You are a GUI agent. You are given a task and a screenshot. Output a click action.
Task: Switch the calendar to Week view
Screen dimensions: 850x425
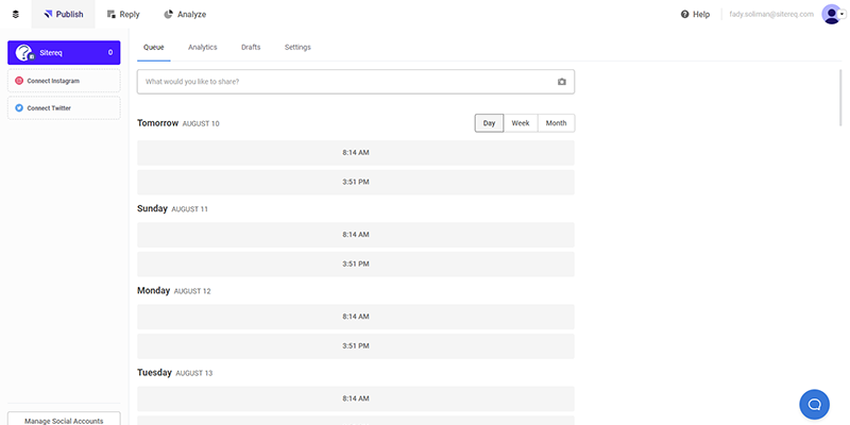click(520, 123)
